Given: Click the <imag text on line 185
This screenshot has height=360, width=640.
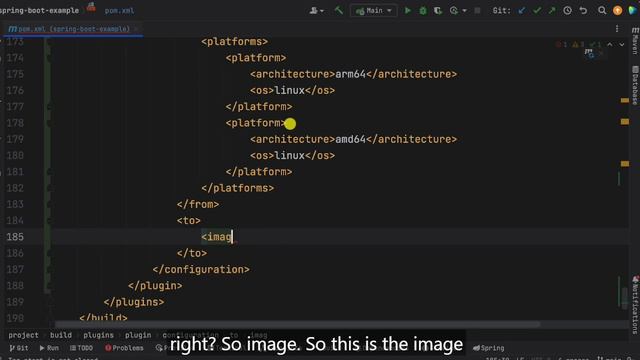Looking at the screenshot, I should (216, 237).
